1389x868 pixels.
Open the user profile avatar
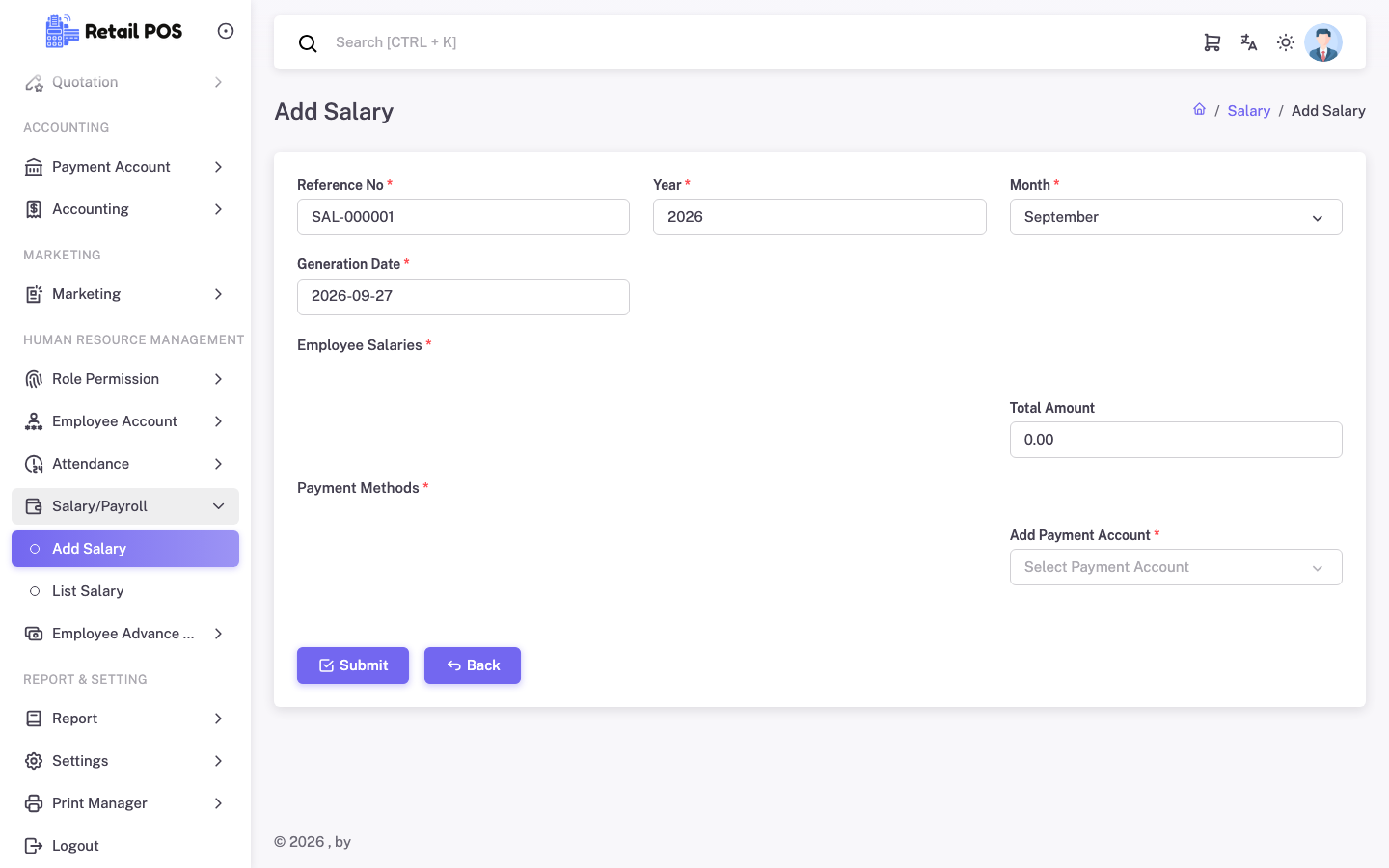click(x=1323, y=42)
